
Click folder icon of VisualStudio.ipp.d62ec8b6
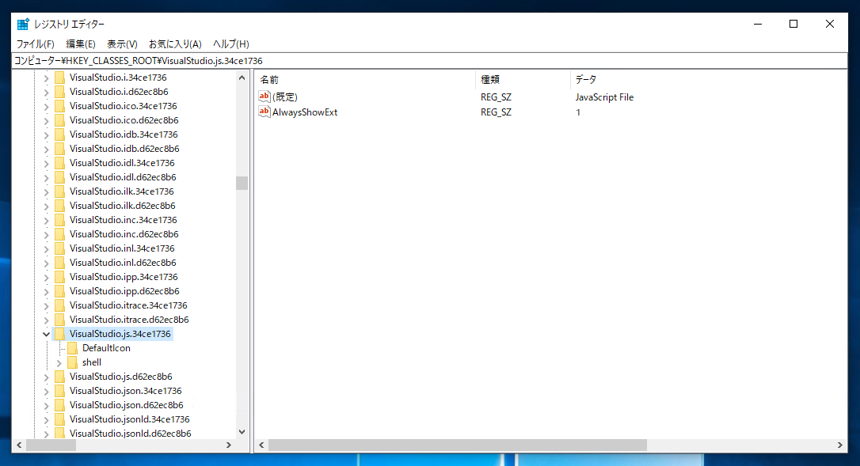[60, 291]
